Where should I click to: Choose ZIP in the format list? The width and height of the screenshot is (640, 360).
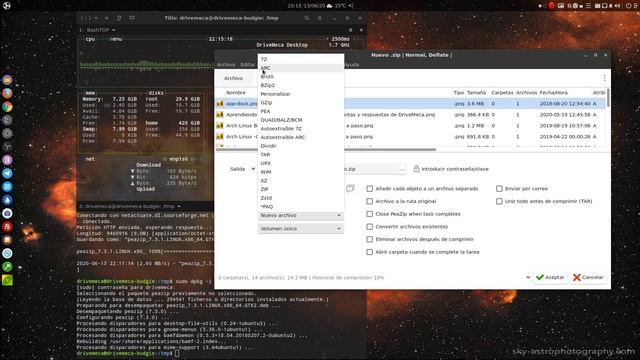[x=300, y=189]
